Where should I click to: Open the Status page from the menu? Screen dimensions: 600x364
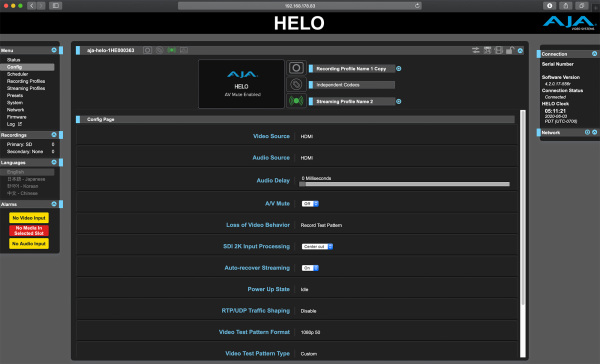(x=13, y=60)
